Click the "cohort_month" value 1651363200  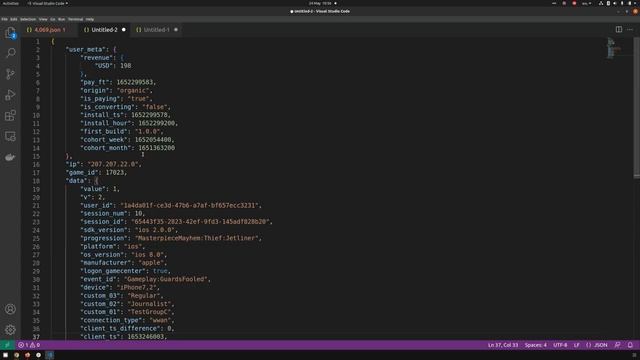pos(157,148)
